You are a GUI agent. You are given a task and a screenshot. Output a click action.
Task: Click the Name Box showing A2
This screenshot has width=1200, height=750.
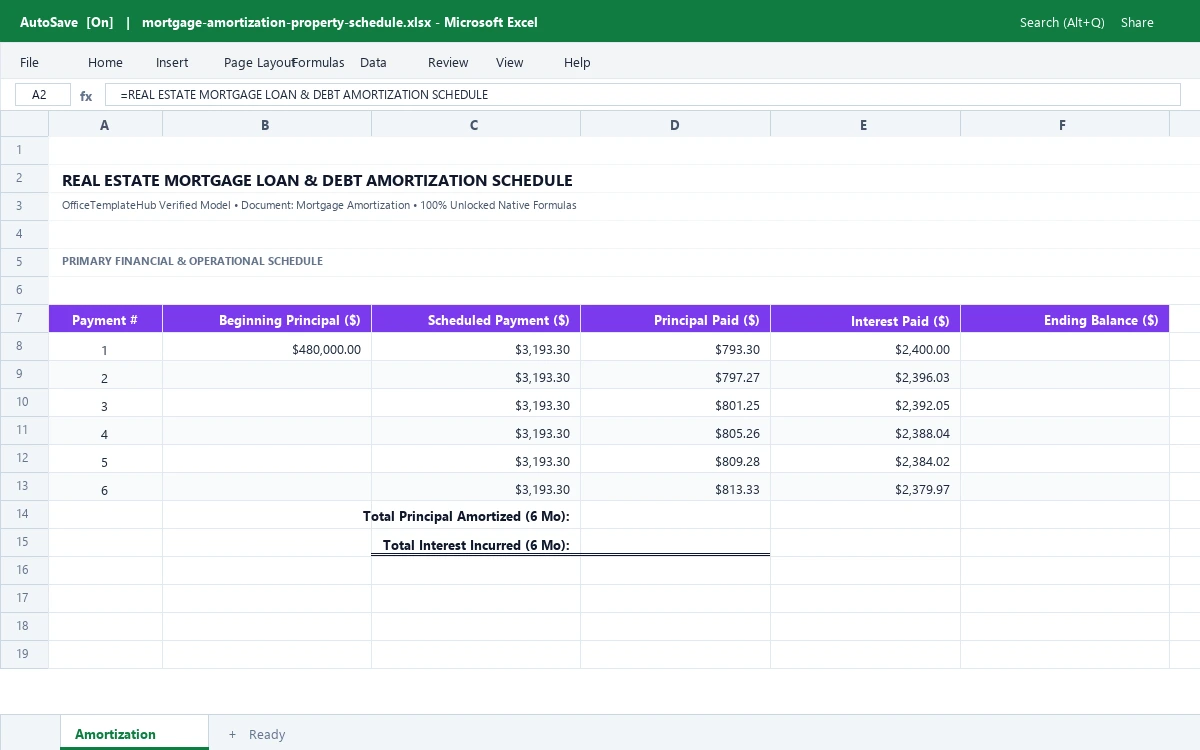tap(42, 95)
